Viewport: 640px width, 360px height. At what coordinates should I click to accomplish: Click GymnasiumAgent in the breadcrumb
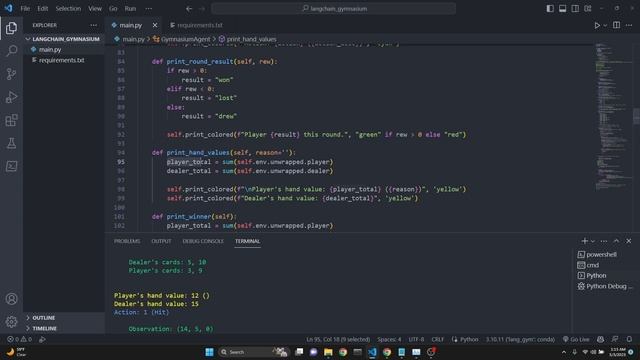185,39
